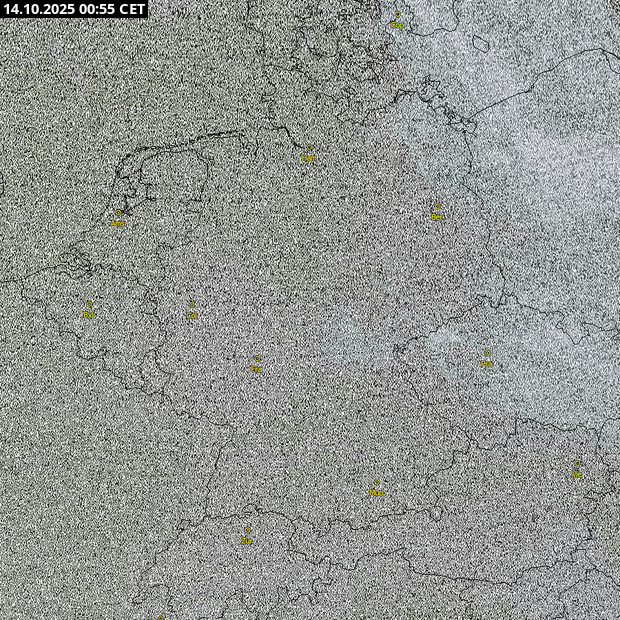Select the Copenhagen marker at top

(397, 16)
